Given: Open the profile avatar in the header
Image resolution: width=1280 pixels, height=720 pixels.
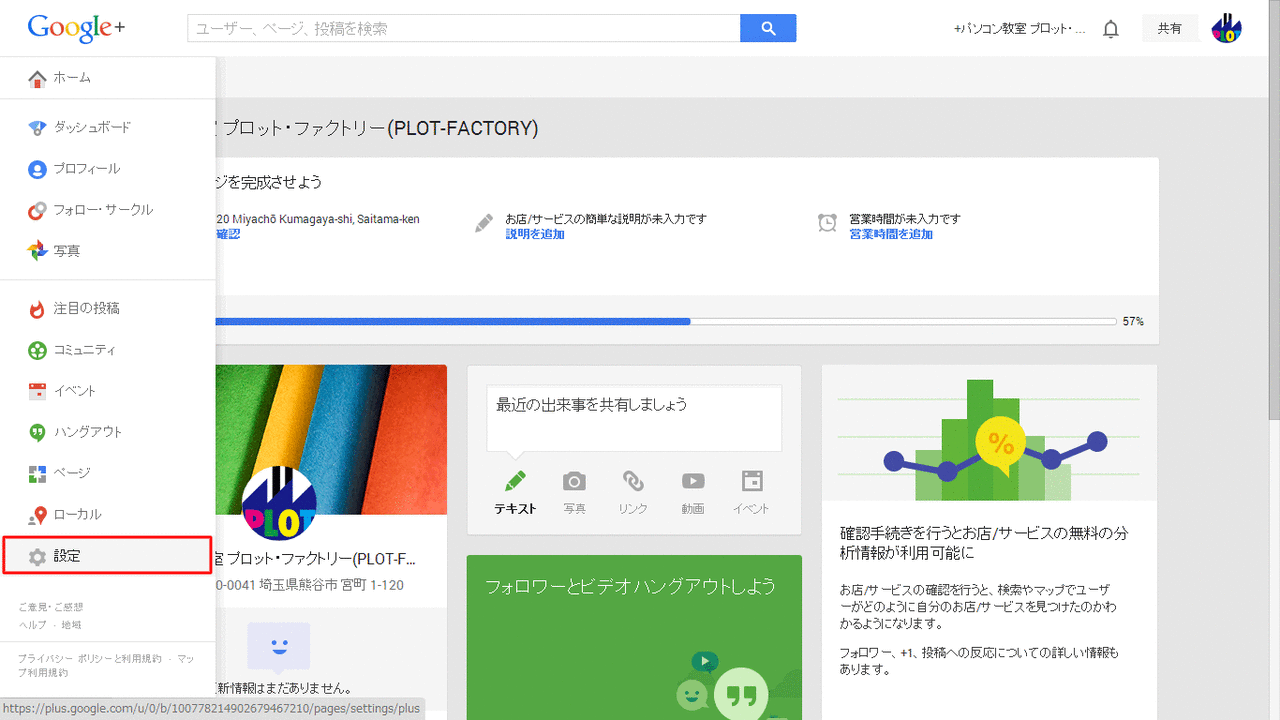Looking at the screenshot, I should tap(1226, 28).
